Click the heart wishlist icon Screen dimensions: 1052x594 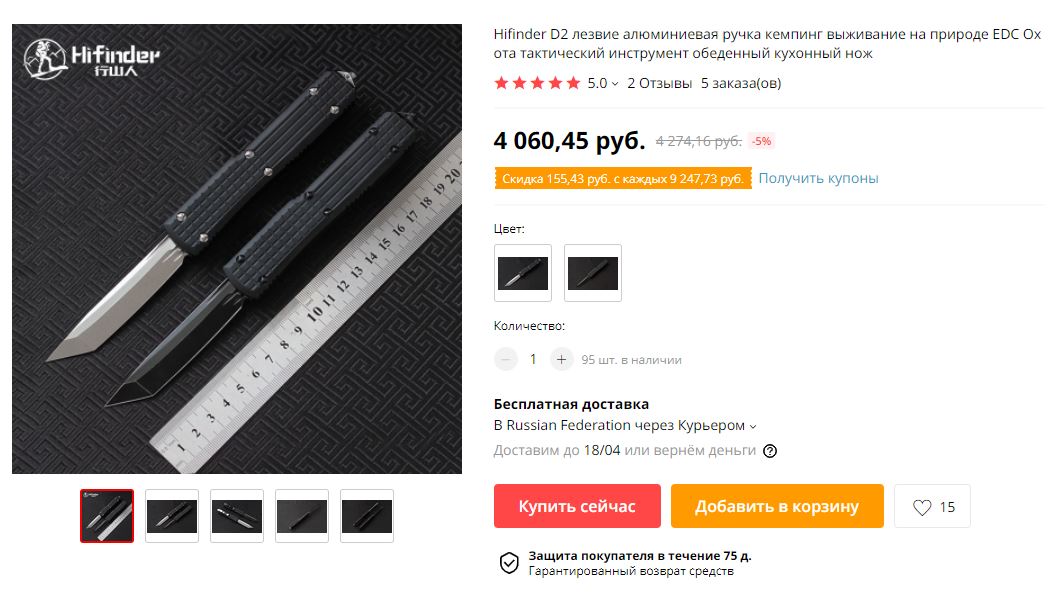click(x=922, y=507)
